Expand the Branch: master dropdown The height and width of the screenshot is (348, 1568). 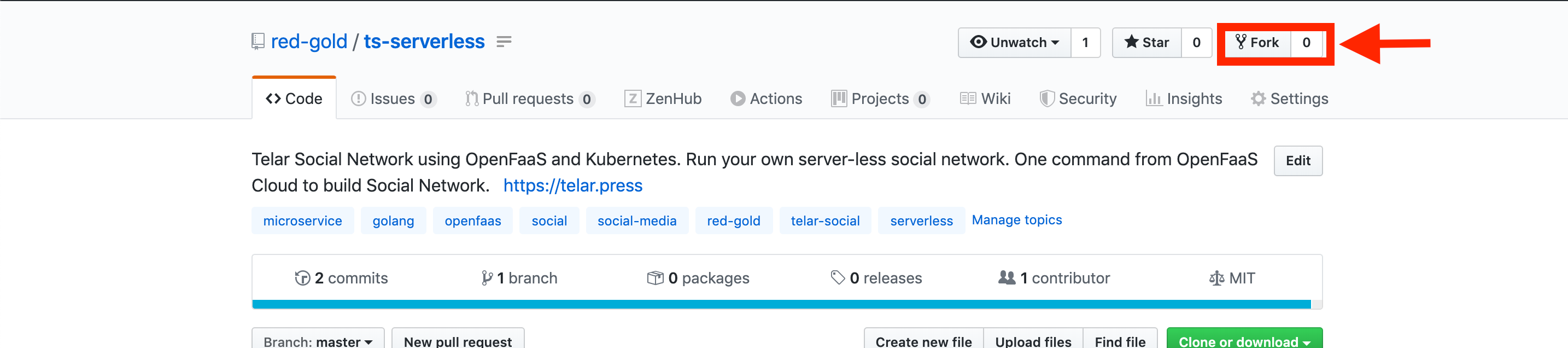click(318, 341)
